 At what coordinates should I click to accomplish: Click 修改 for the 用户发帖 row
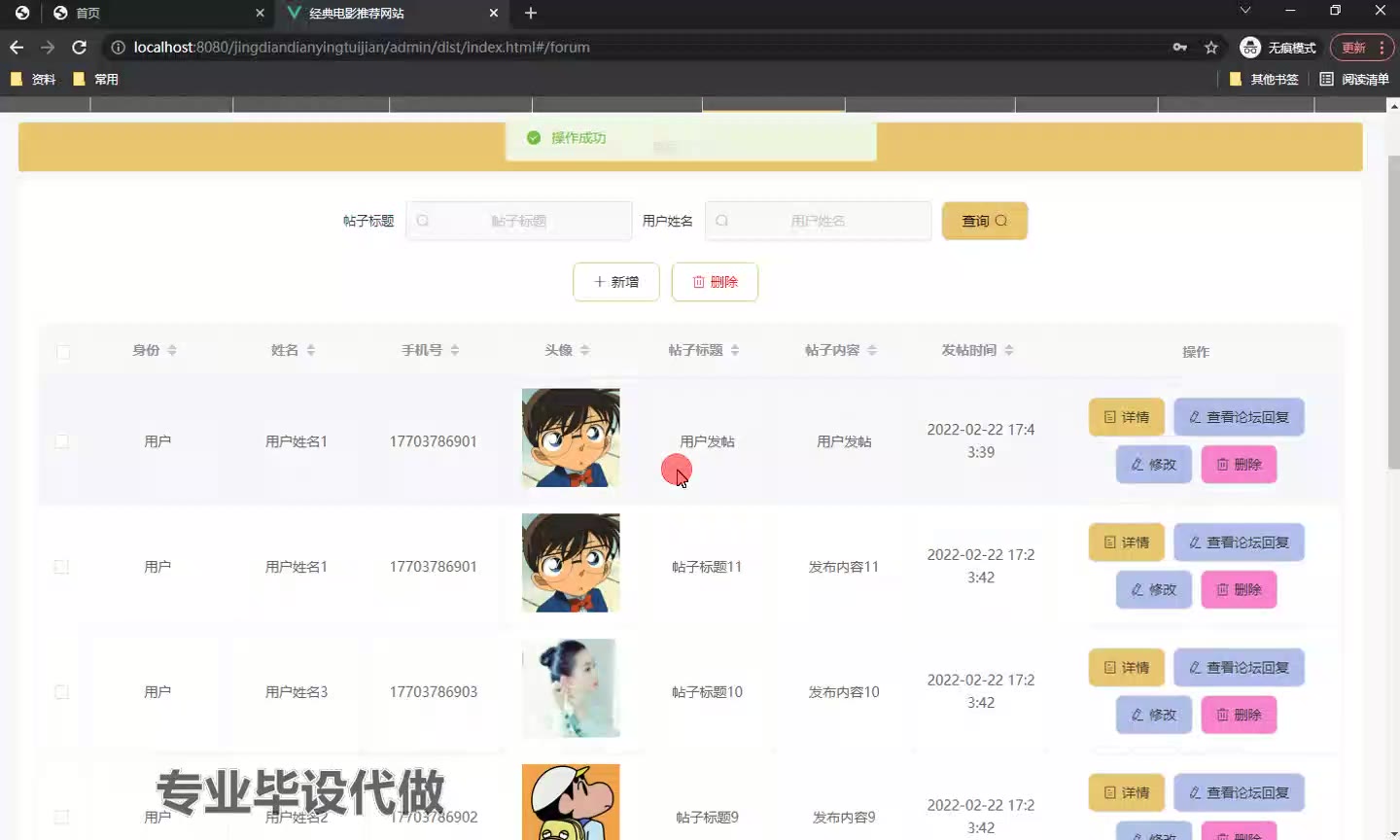click(x=1153, y=465)
